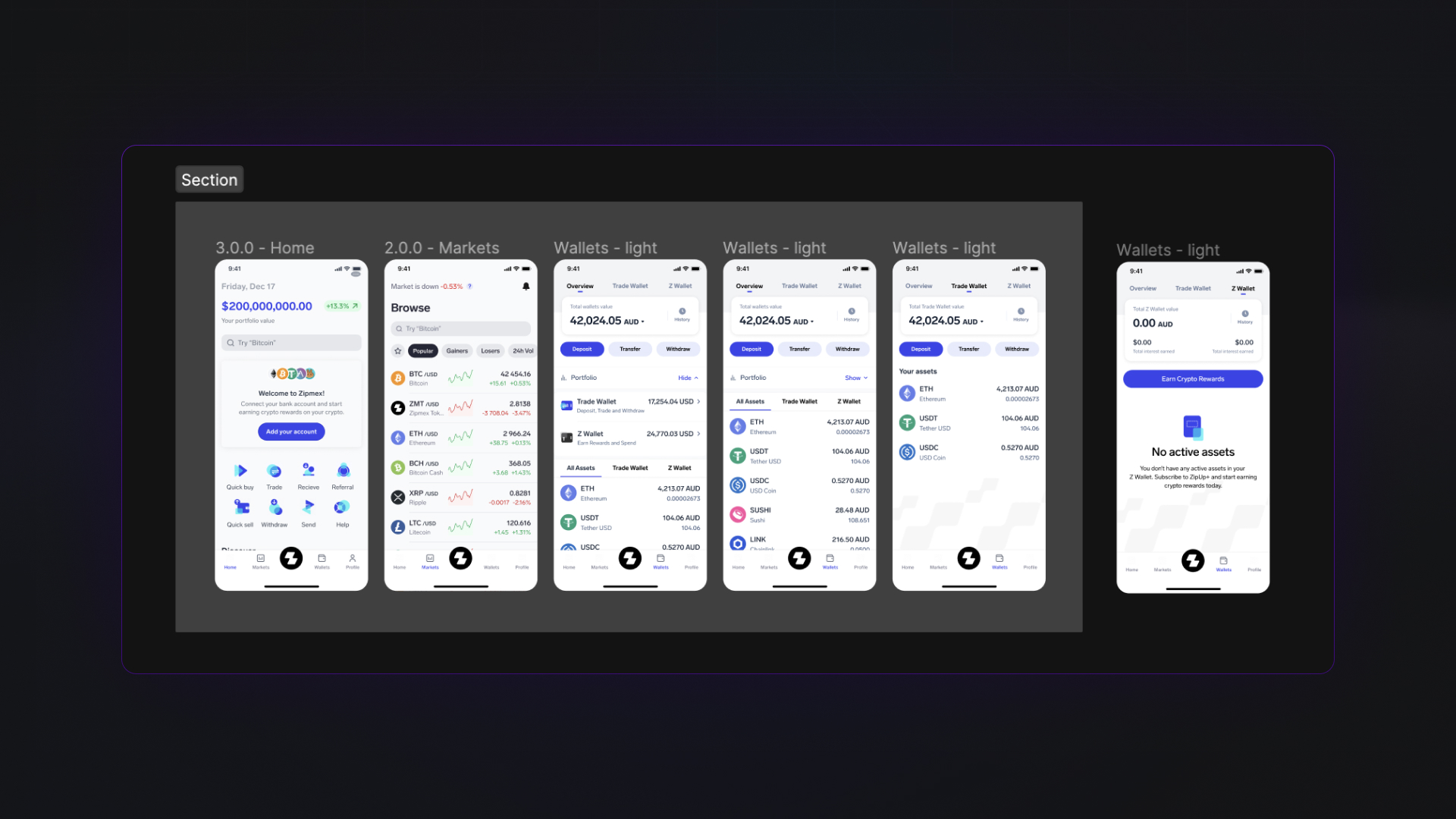
Task: Tap the Wallets icon in bottom navigation
Action: tap(660, 560)
